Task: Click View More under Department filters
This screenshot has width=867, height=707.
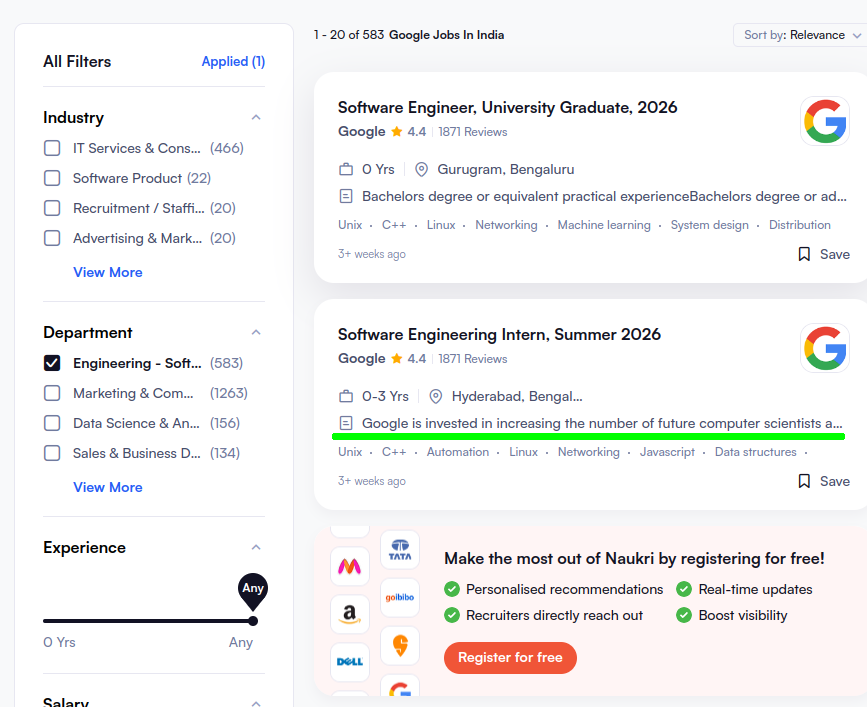Action: coord(108,487)
